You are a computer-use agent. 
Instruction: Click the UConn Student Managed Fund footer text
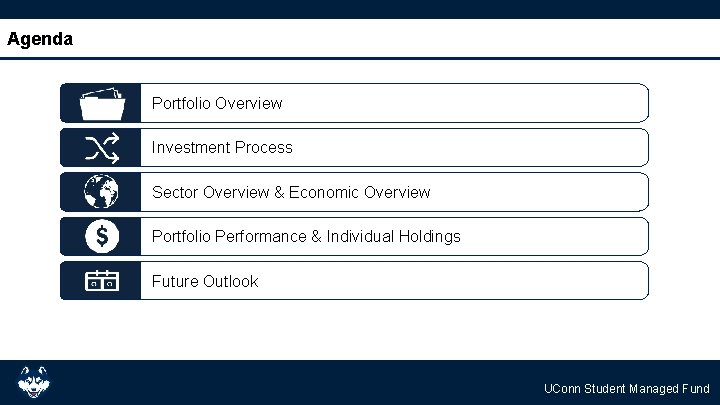pyautogui.click(x=626, y=389)
